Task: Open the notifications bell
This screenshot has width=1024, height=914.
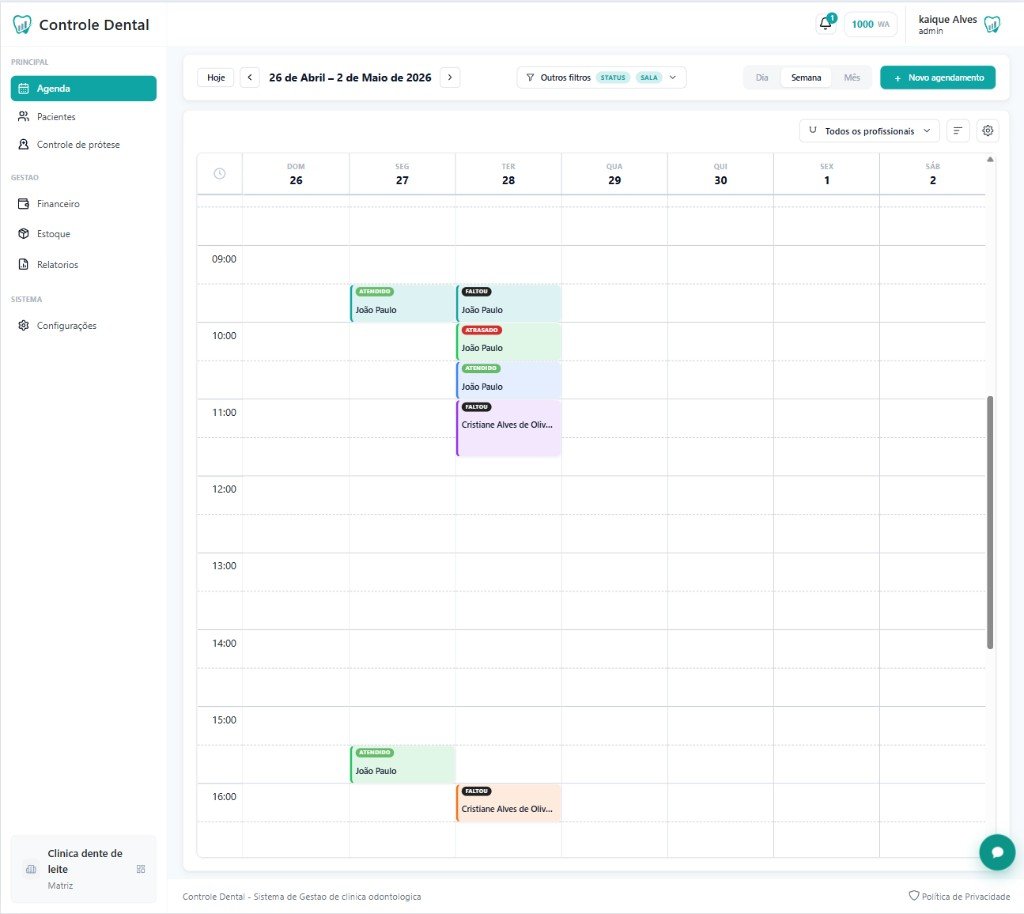Action: tap(825, 24)
